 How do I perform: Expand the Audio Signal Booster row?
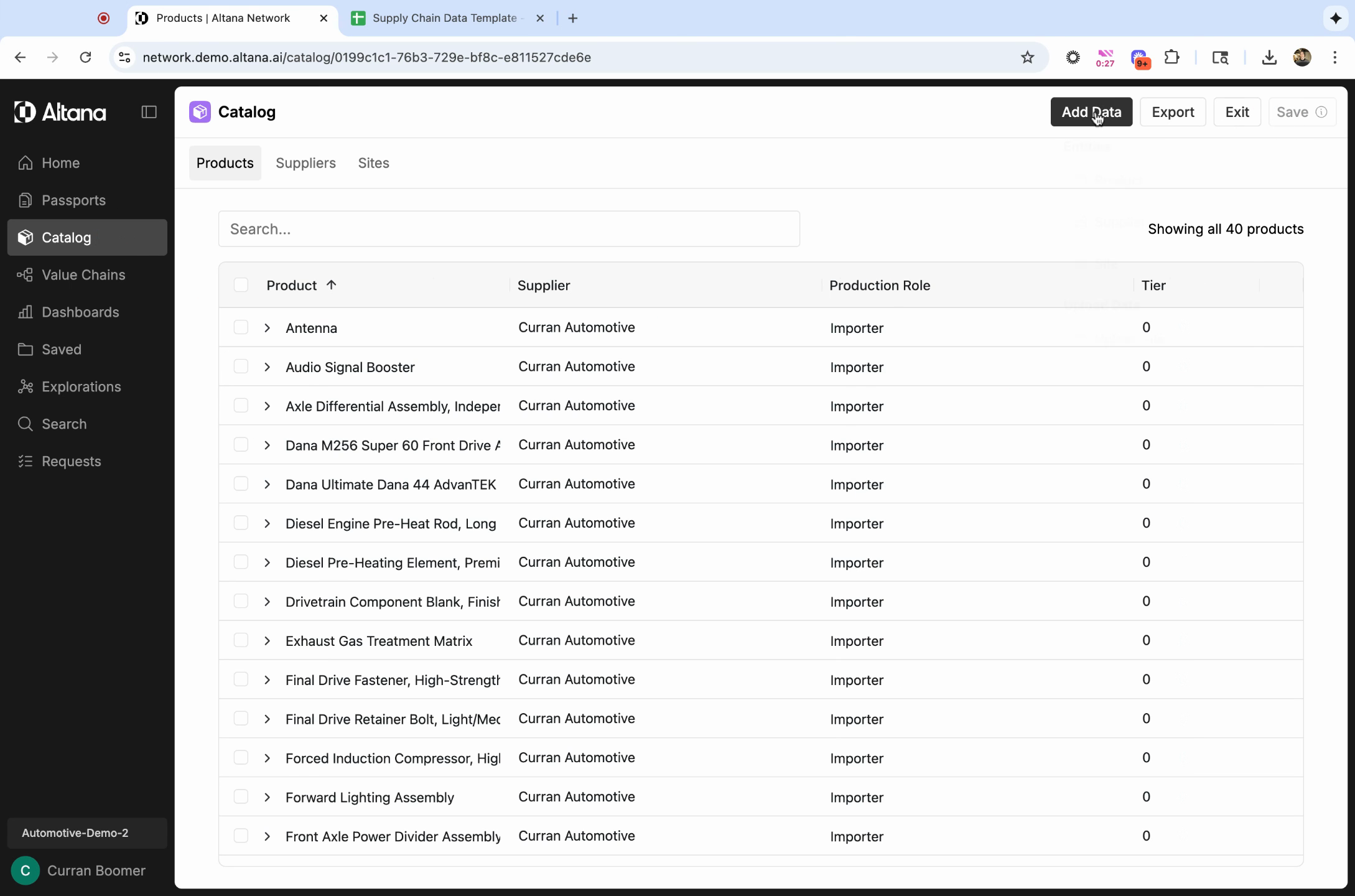pyautogui.click(x=267, y=367)
